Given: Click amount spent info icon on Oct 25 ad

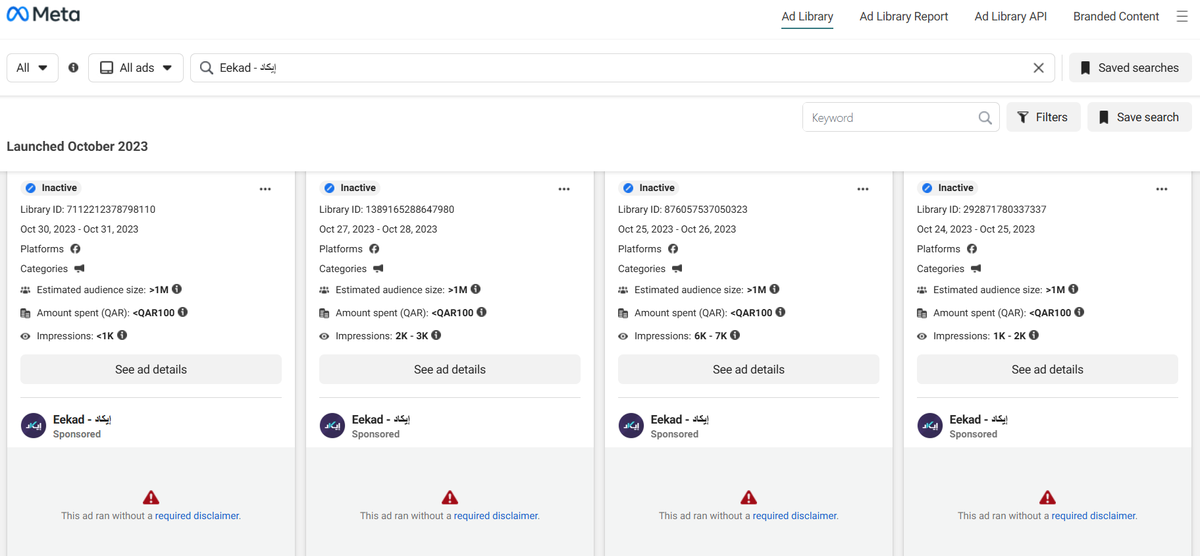Looking at the screenshot, I should (781, 312).
